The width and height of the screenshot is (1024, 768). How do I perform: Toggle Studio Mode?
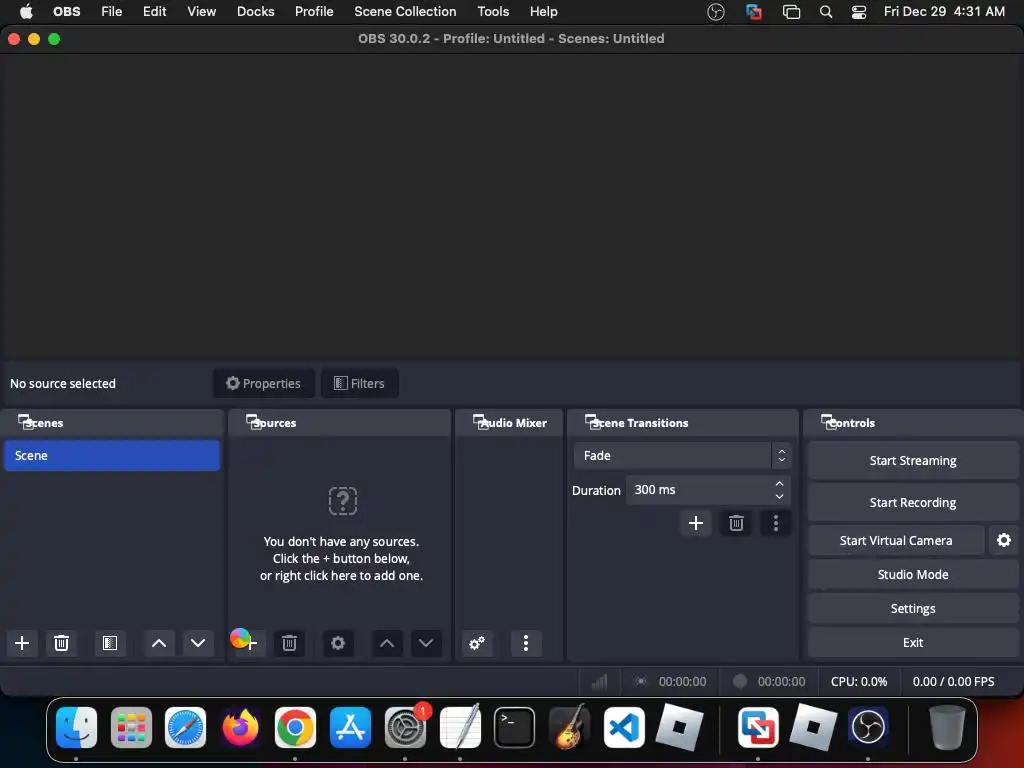pyautogui.click(x=913, y=574)
